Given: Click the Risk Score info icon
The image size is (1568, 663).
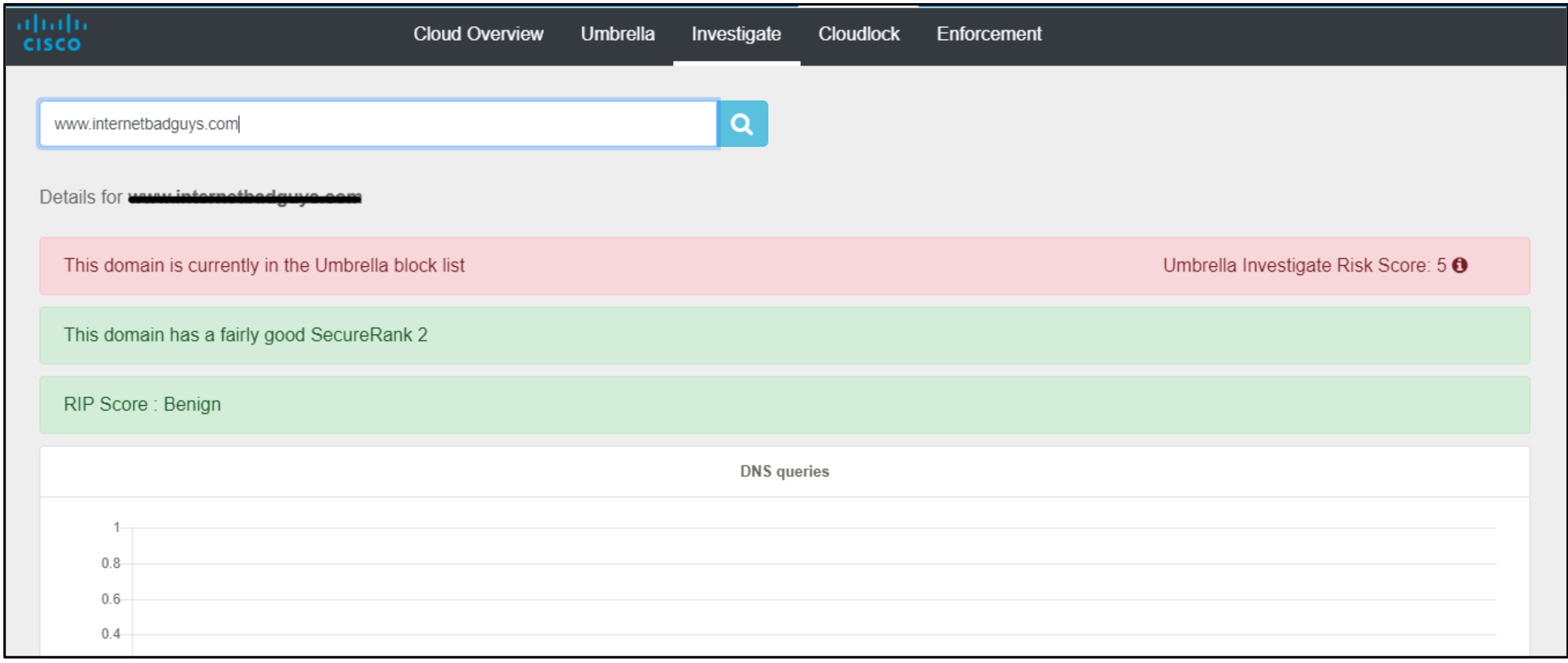Looking at the screenshot, I should (1460, 265).
